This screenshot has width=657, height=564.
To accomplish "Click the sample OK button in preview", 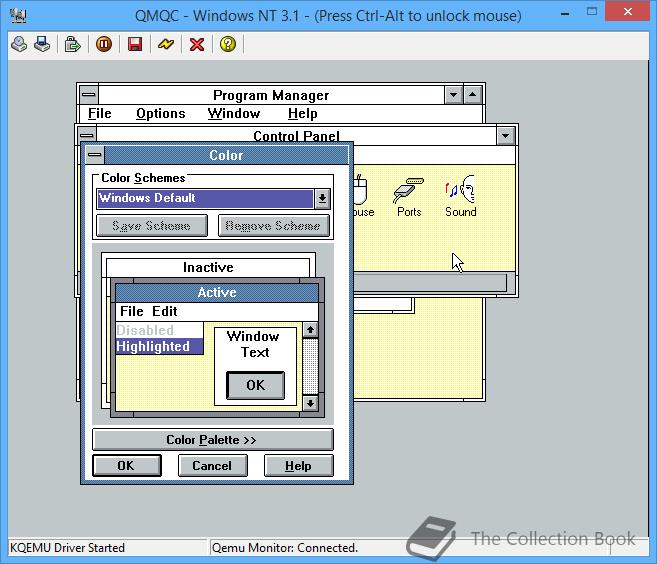I will [x=255, y=385].
